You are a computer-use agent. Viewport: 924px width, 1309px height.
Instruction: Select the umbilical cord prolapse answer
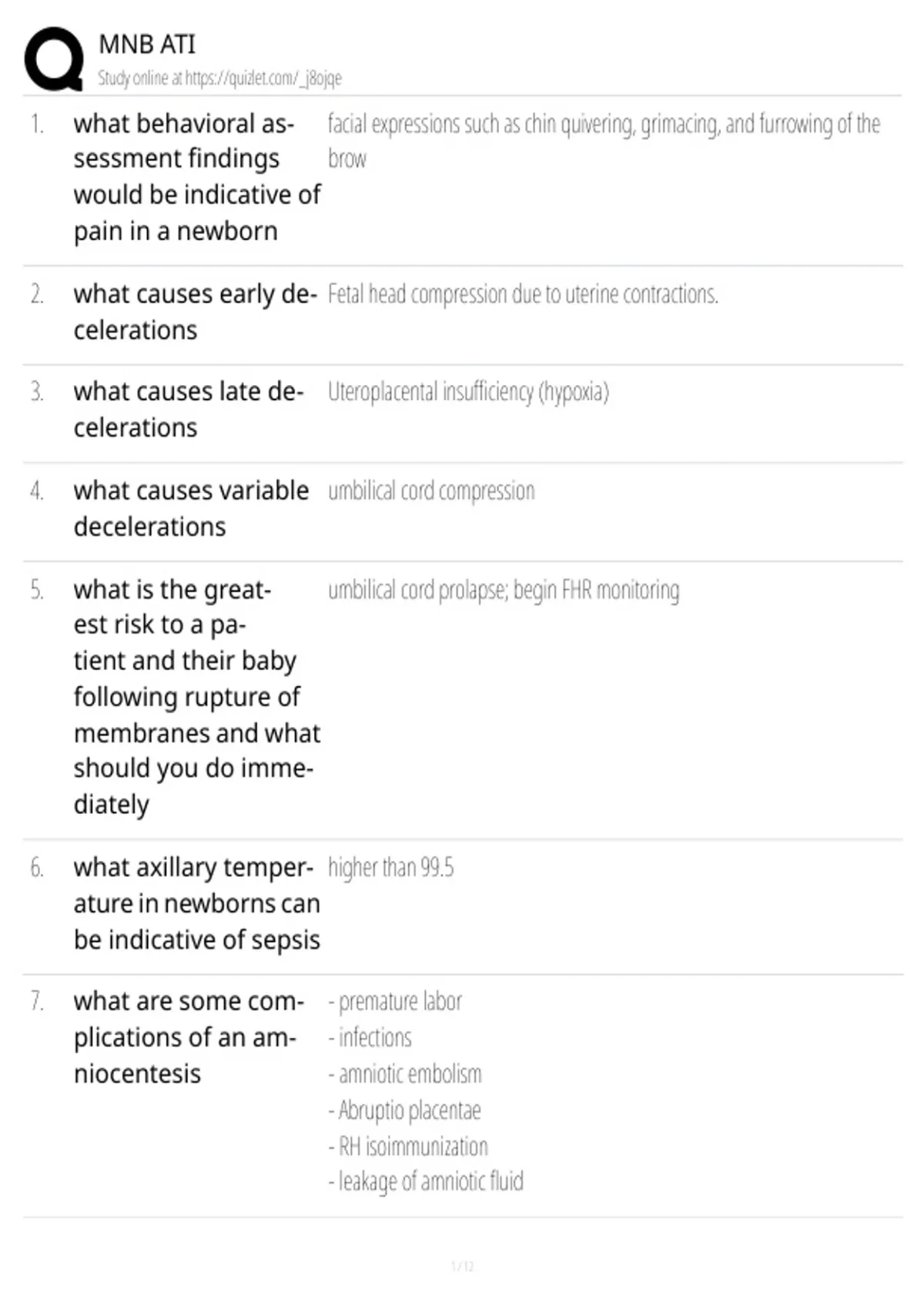(504, 590)
